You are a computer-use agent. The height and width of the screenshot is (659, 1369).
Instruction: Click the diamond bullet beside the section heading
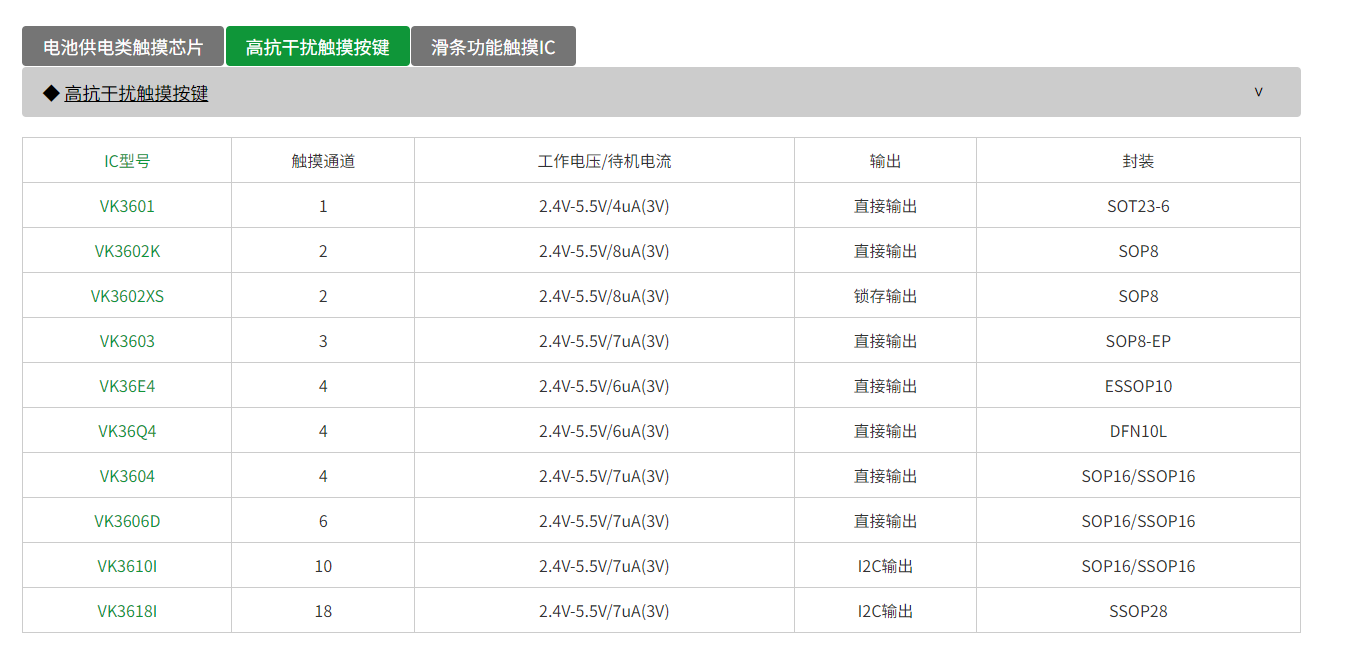(51, 93)
